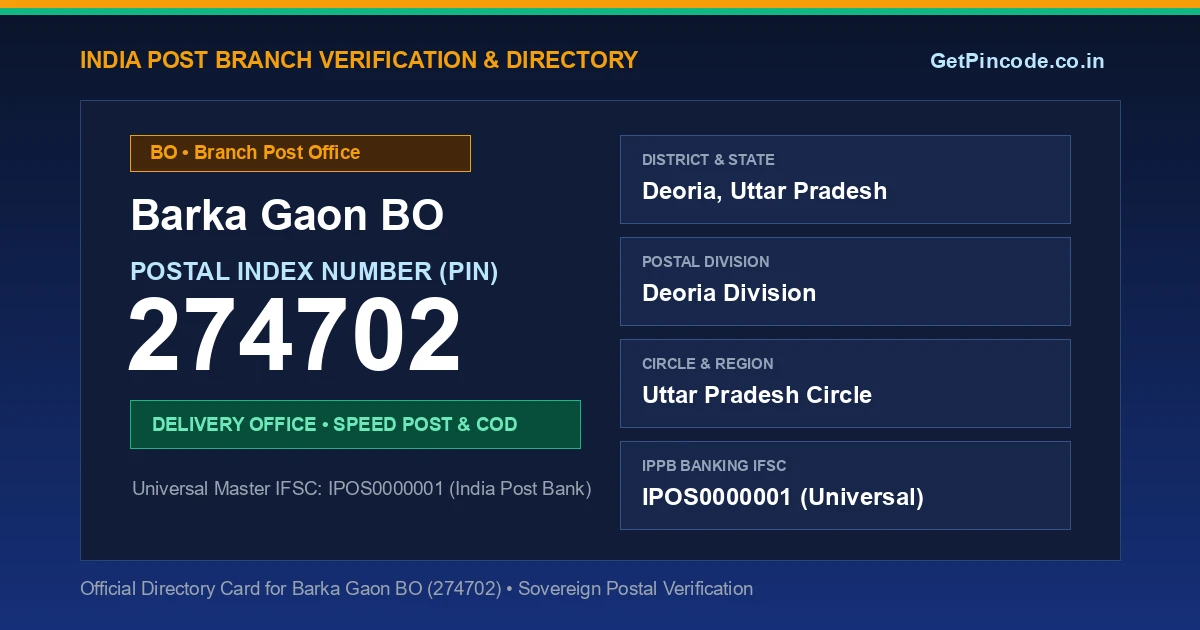1200x630 pixels.
Task: Click the Deoria Division value
Action: coord(729,293)
